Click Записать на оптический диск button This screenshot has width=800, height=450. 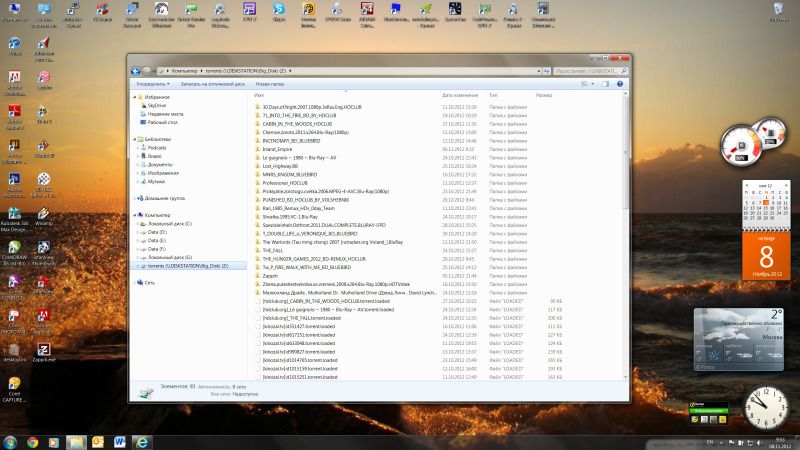coord(213,84)
